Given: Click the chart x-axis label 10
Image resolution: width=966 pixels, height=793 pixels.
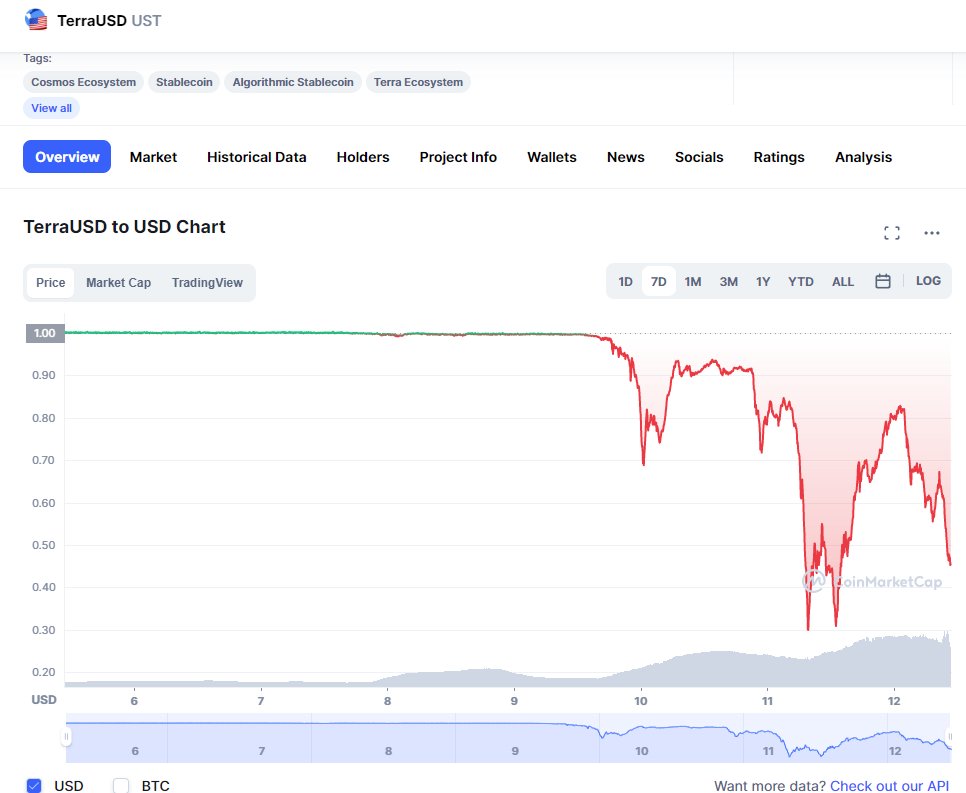Looking at the screenshot, I should (x=641, y=701).
